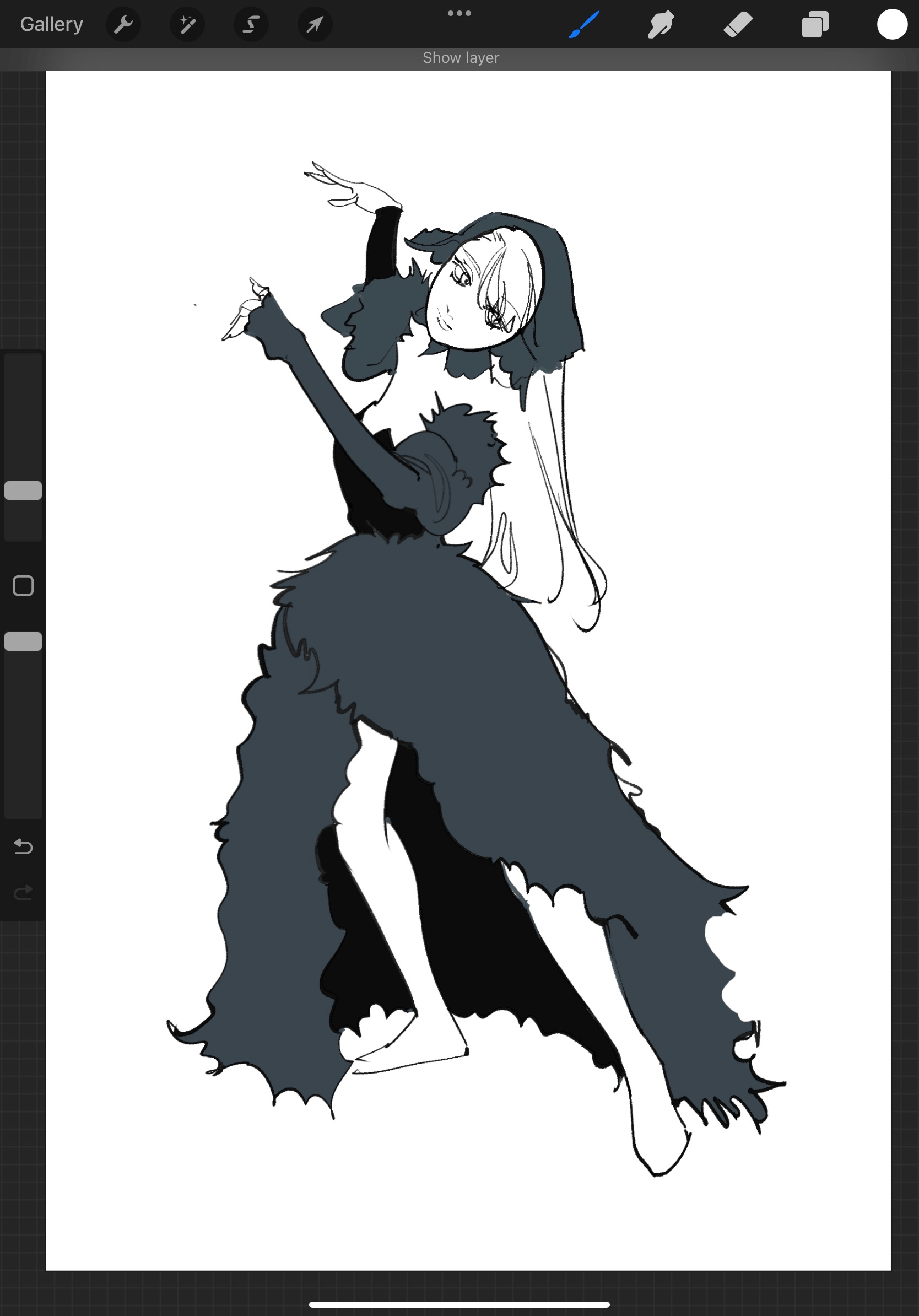Screen dimensions: 919x1316
Task: Click the brush opacity slider handle
Action: (23, 641)
